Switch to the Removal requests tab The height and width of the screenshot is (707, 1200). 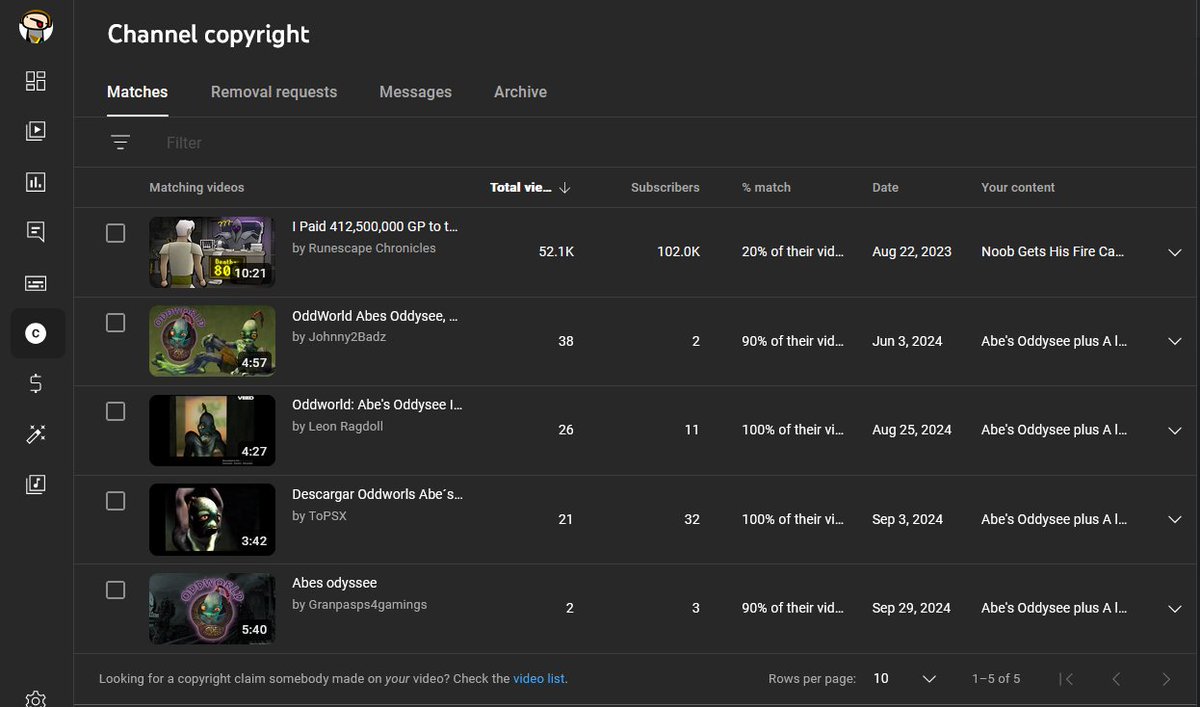(274, 92)
